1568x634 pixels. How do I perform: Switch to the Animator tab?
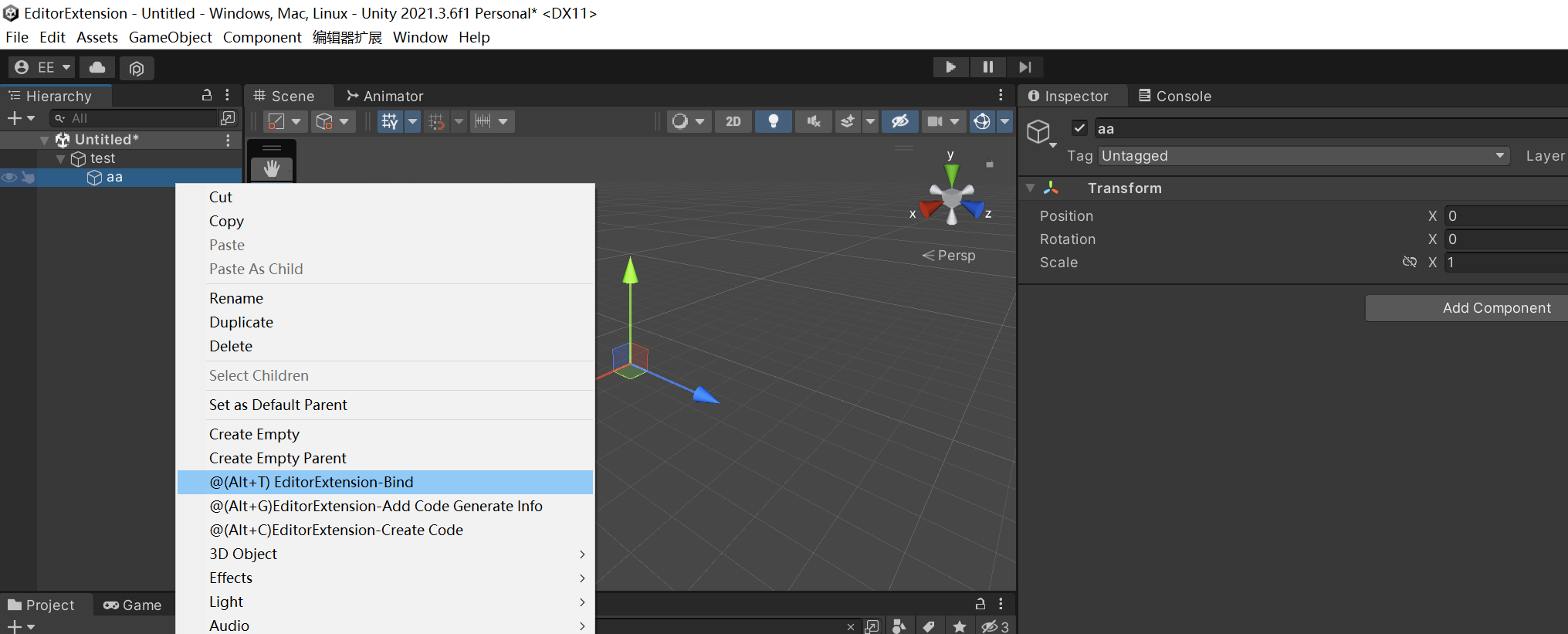385,96
